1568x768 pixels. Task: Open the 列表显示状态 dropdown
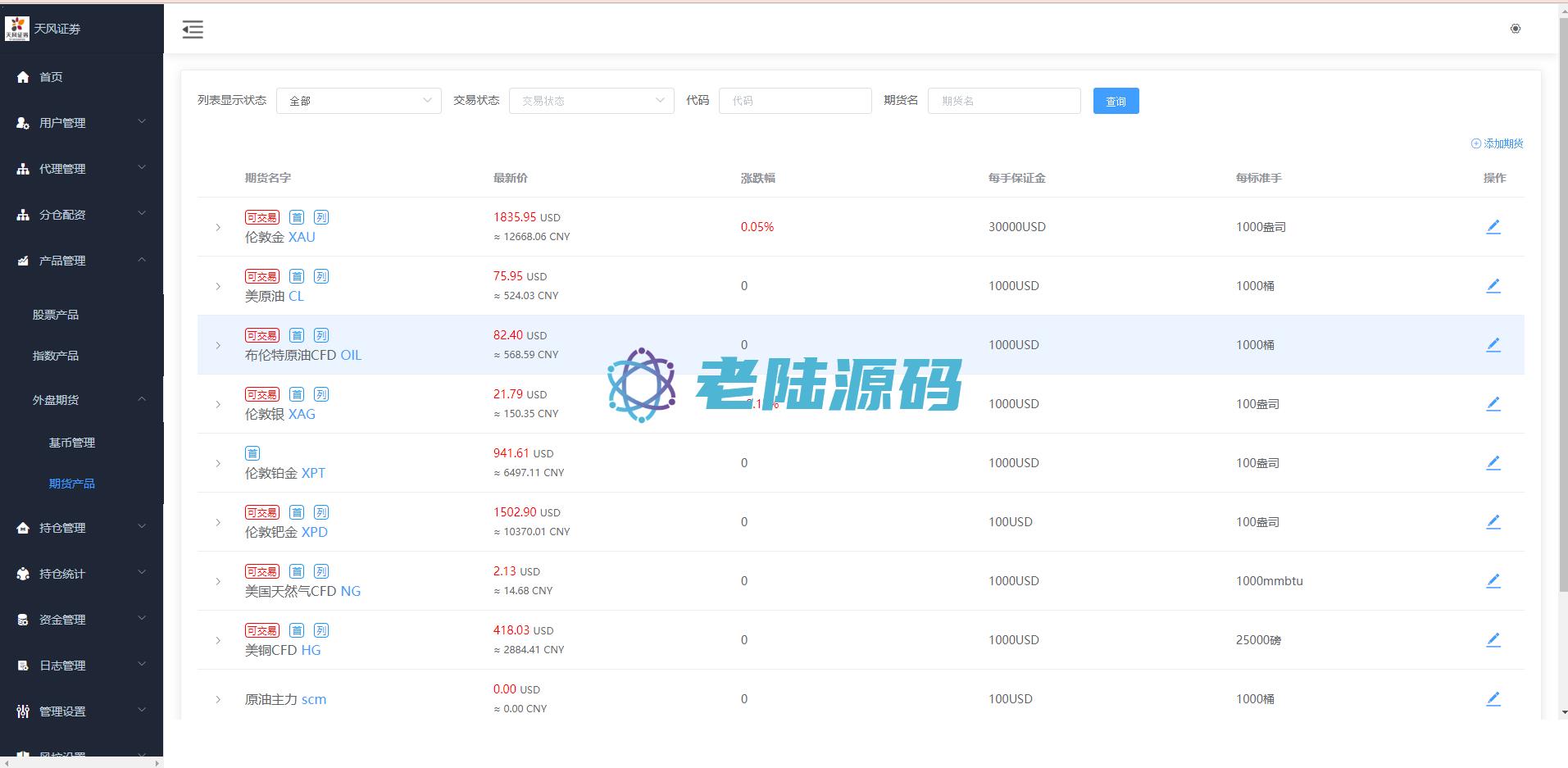(358, 101)
